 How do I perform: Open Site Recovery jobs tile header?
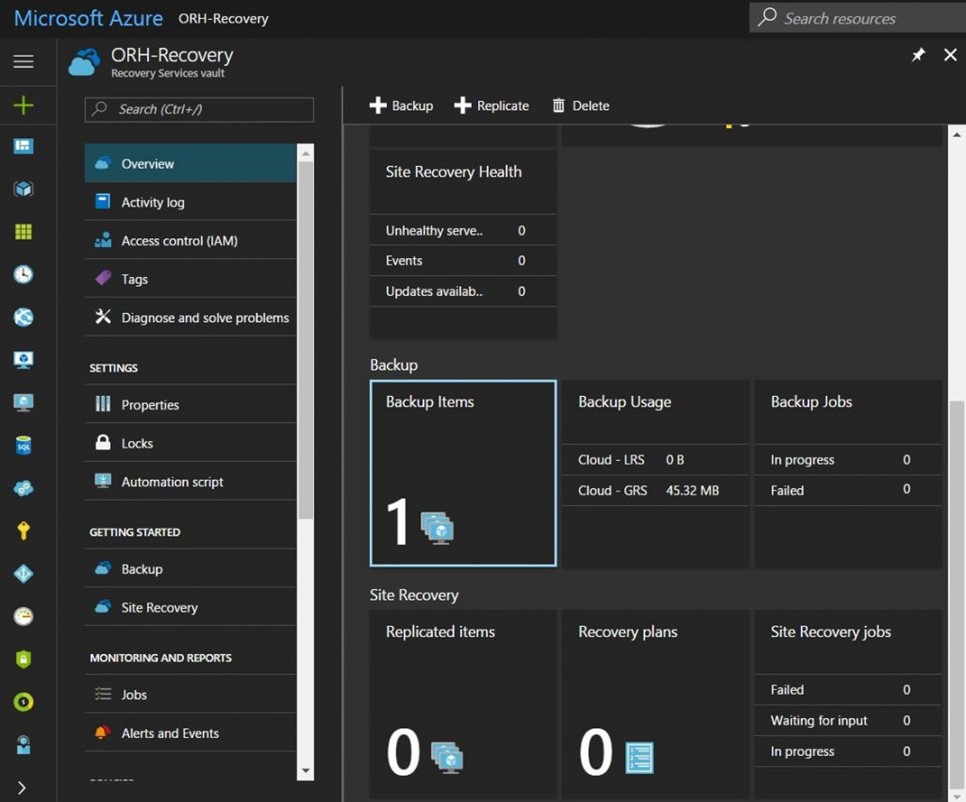(848, 641)
